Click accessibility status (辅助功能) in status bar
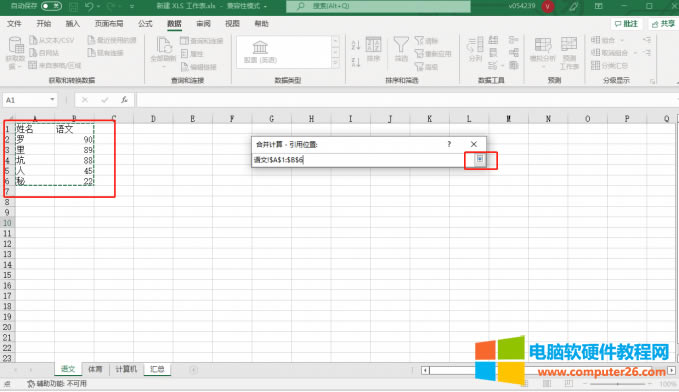679x392 pixels. tap(57, 384)
